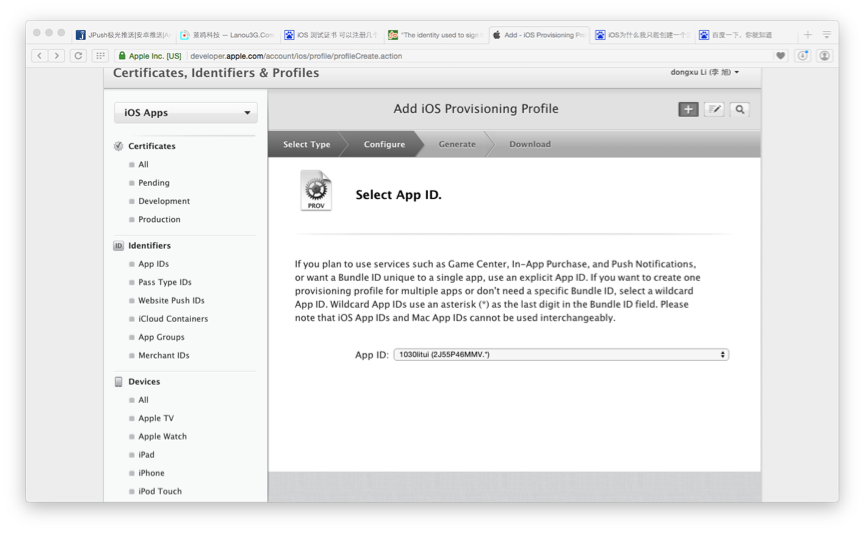
Task: Open Pass Type IDs
Action: click(164, 282)
